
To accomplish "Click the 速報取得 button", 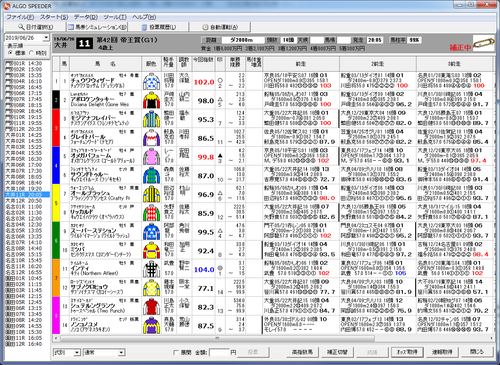I will [x=442, y=352].
